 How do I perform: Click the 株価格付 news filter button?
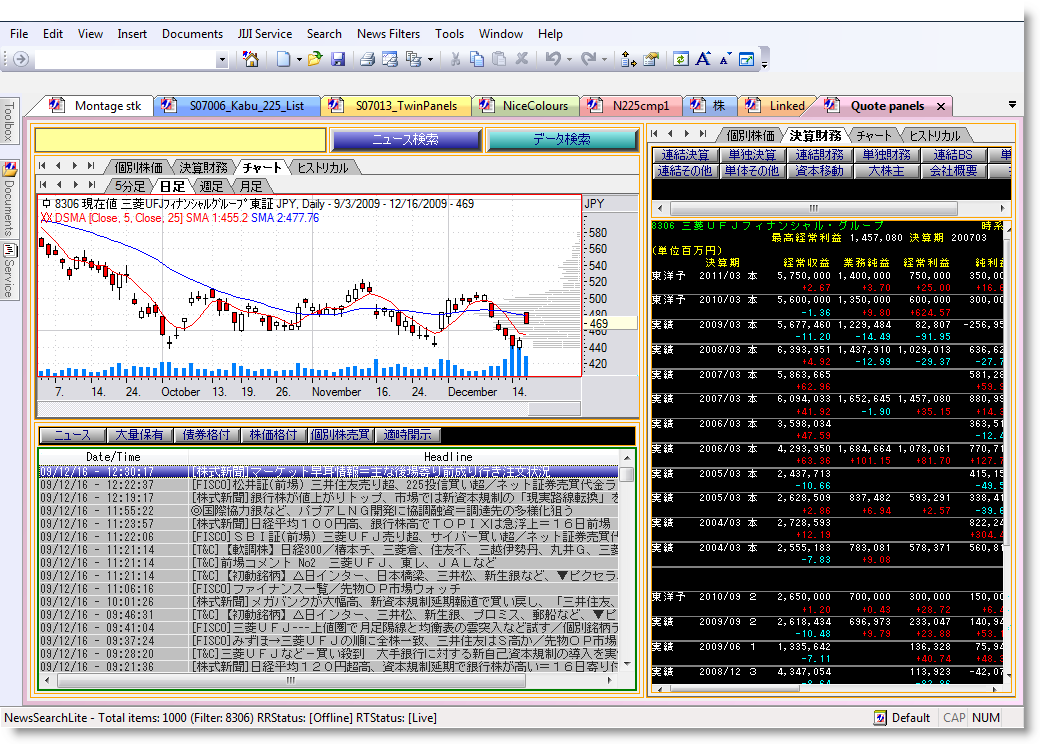[273, 435]
